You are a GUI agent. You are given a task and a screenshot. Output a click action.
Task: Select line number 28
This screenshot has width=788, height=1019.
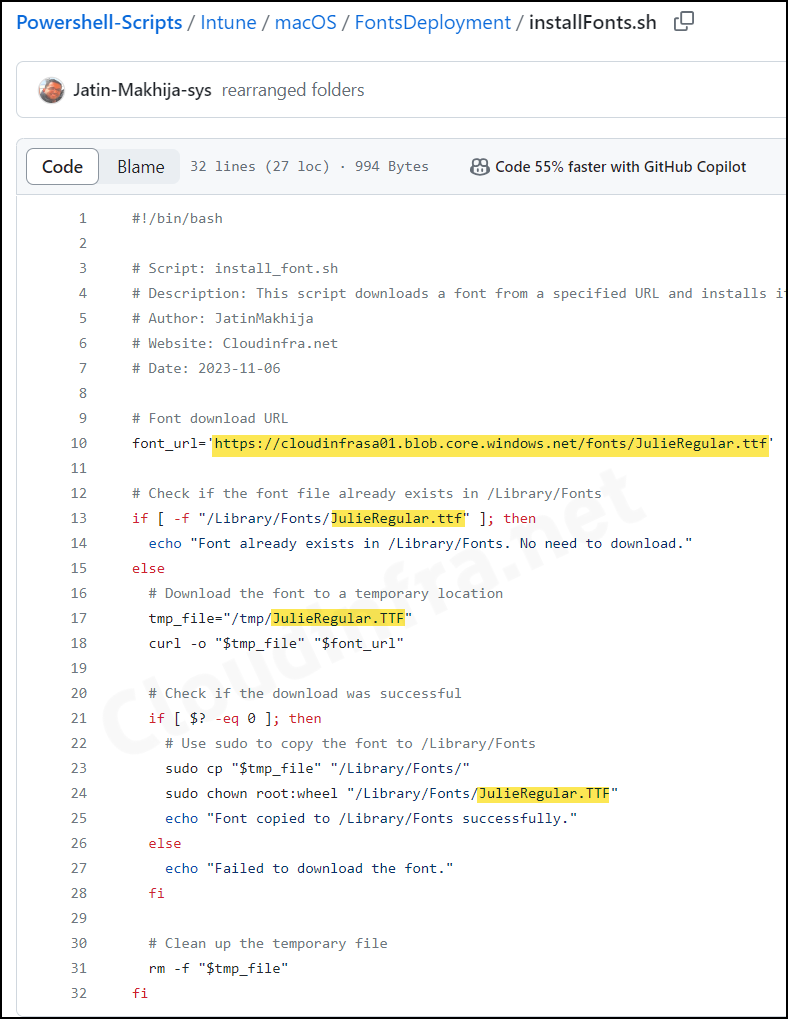click(x=79, y=893)
